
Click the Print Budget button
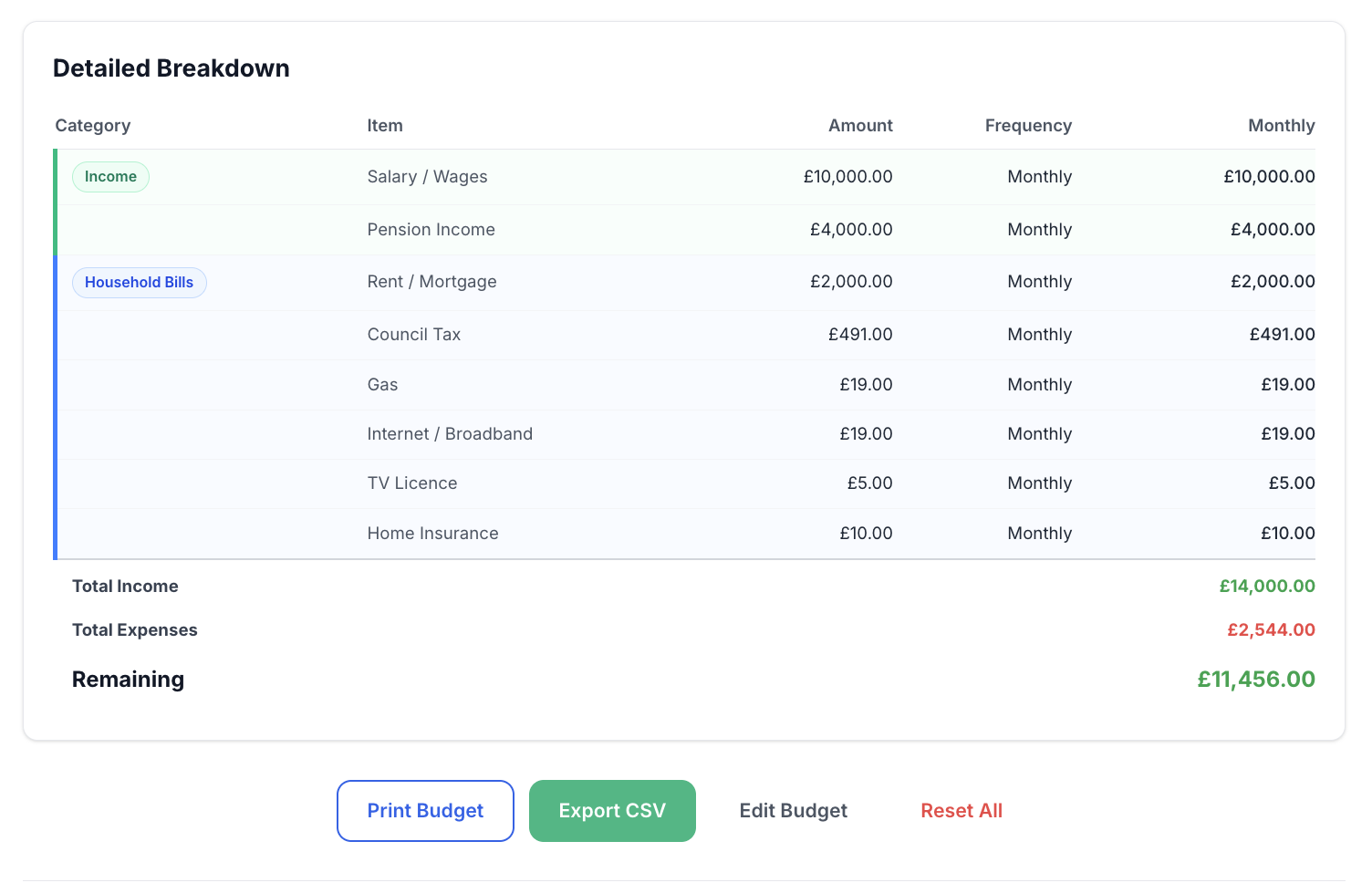click(425, 811)
